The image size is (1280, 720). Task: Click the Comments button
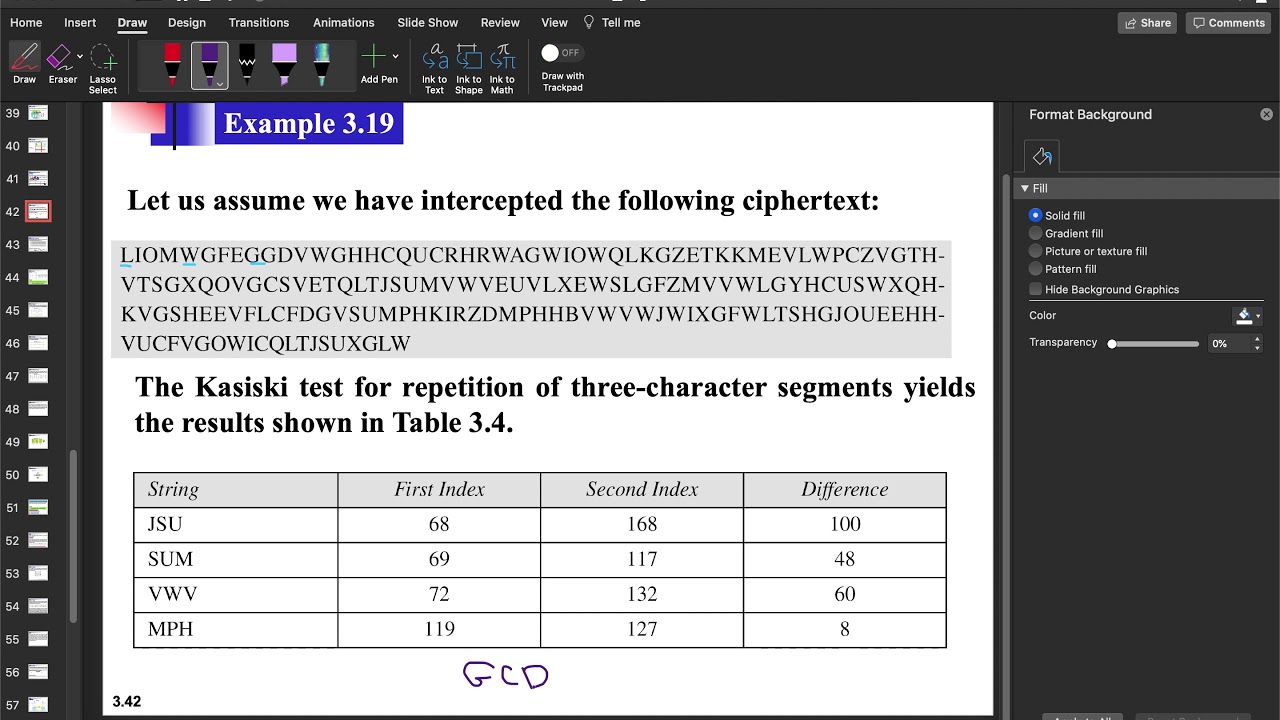(x=1228, y=23)
